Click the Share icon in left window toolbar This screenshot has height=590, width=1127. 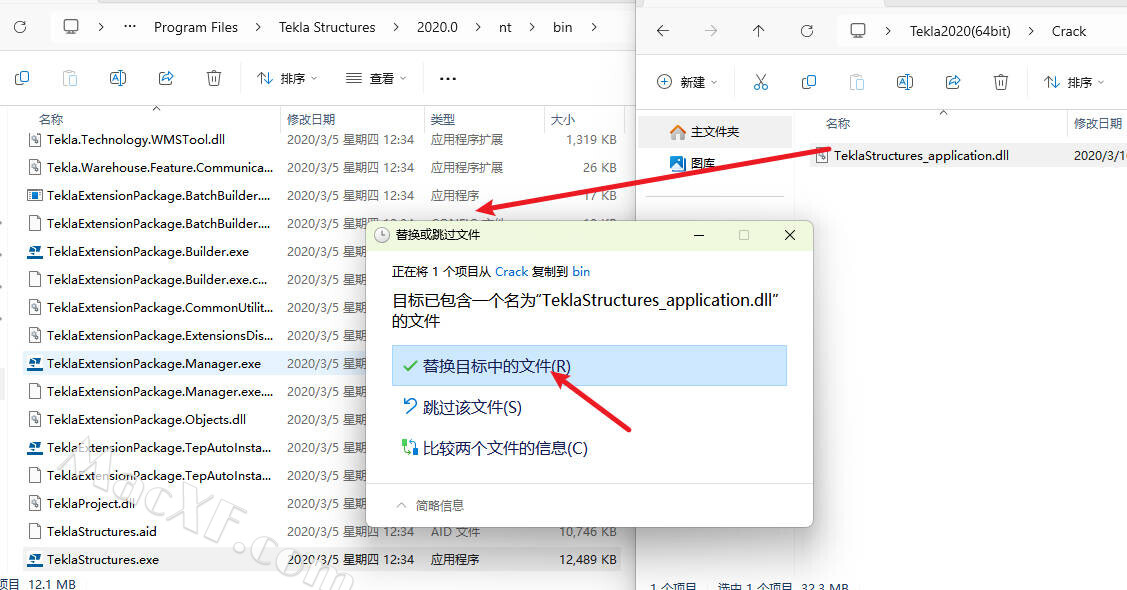[x=166, y=78]
